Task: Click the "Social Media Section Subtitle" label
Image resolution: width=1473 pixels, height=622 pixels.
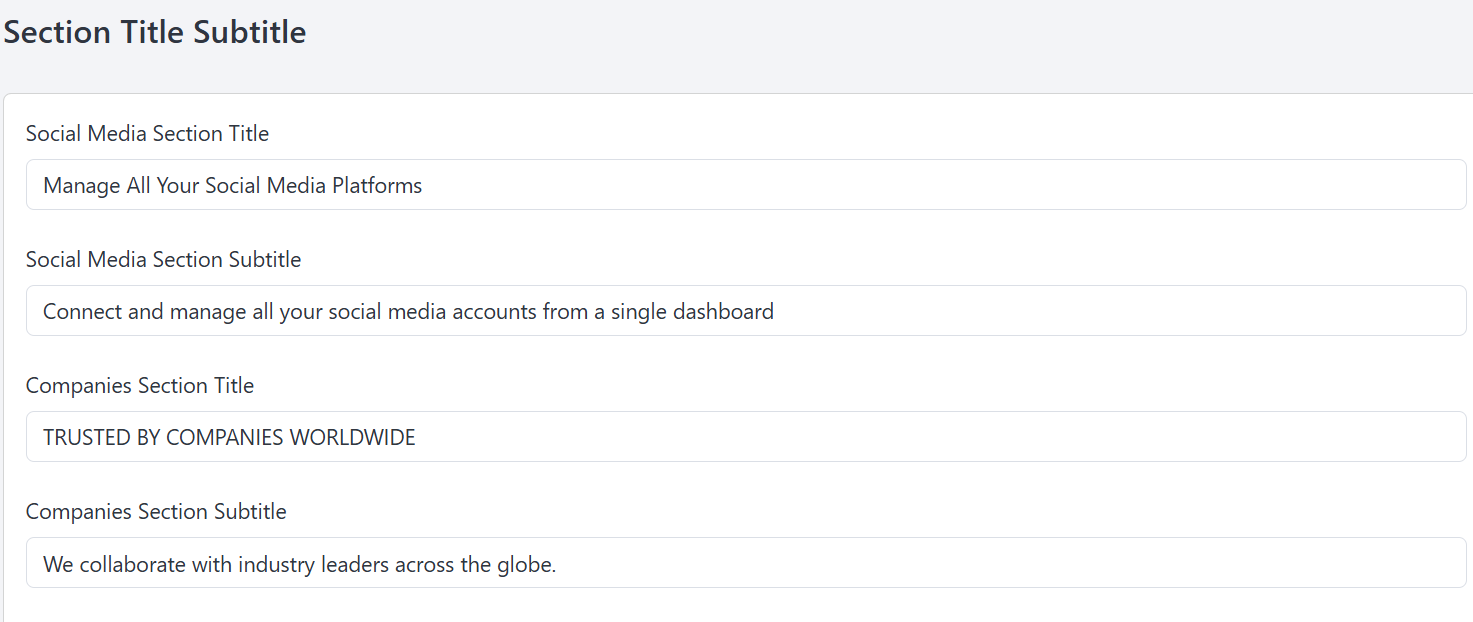Action: 163,259
